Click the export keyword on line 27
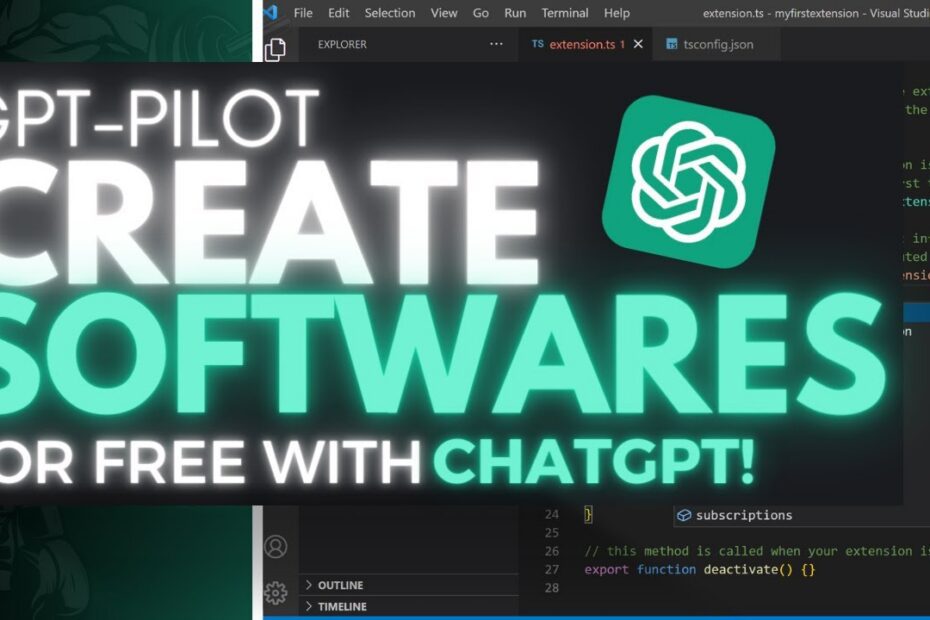 [606, 570]
